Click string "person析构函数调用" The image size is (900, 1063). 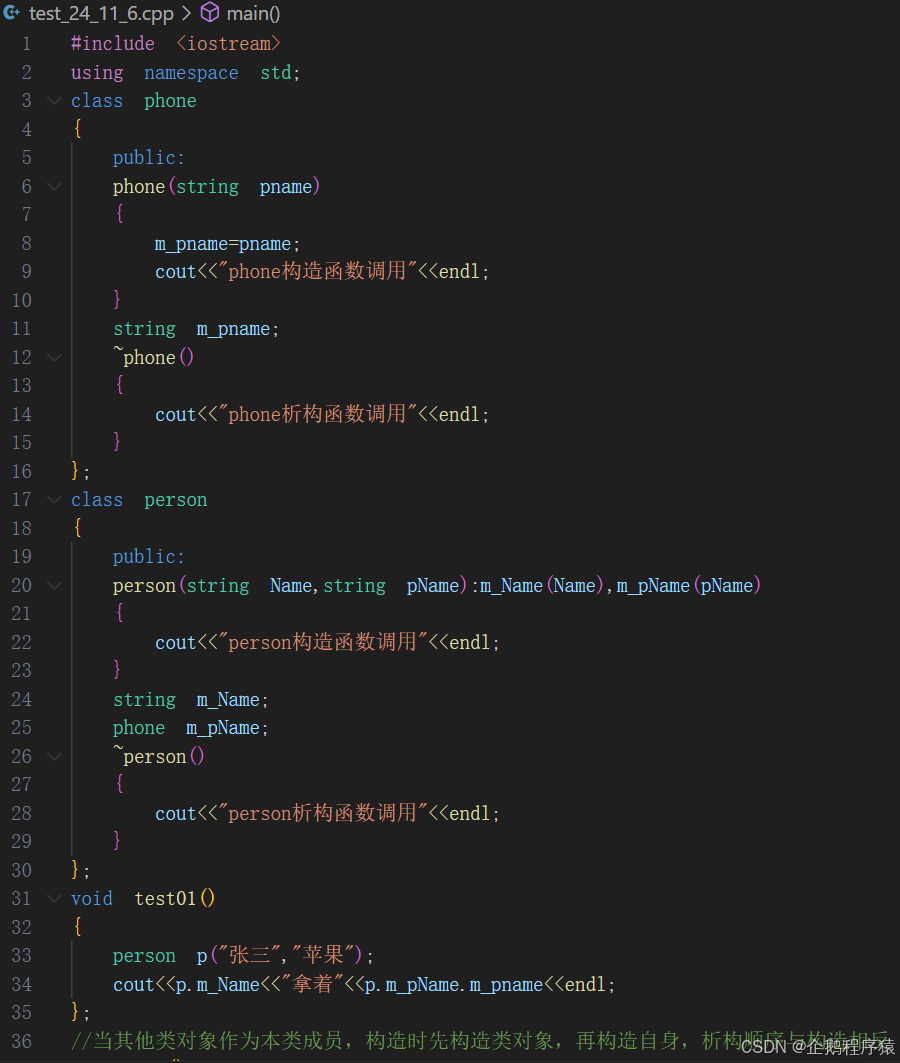[322, 812]
